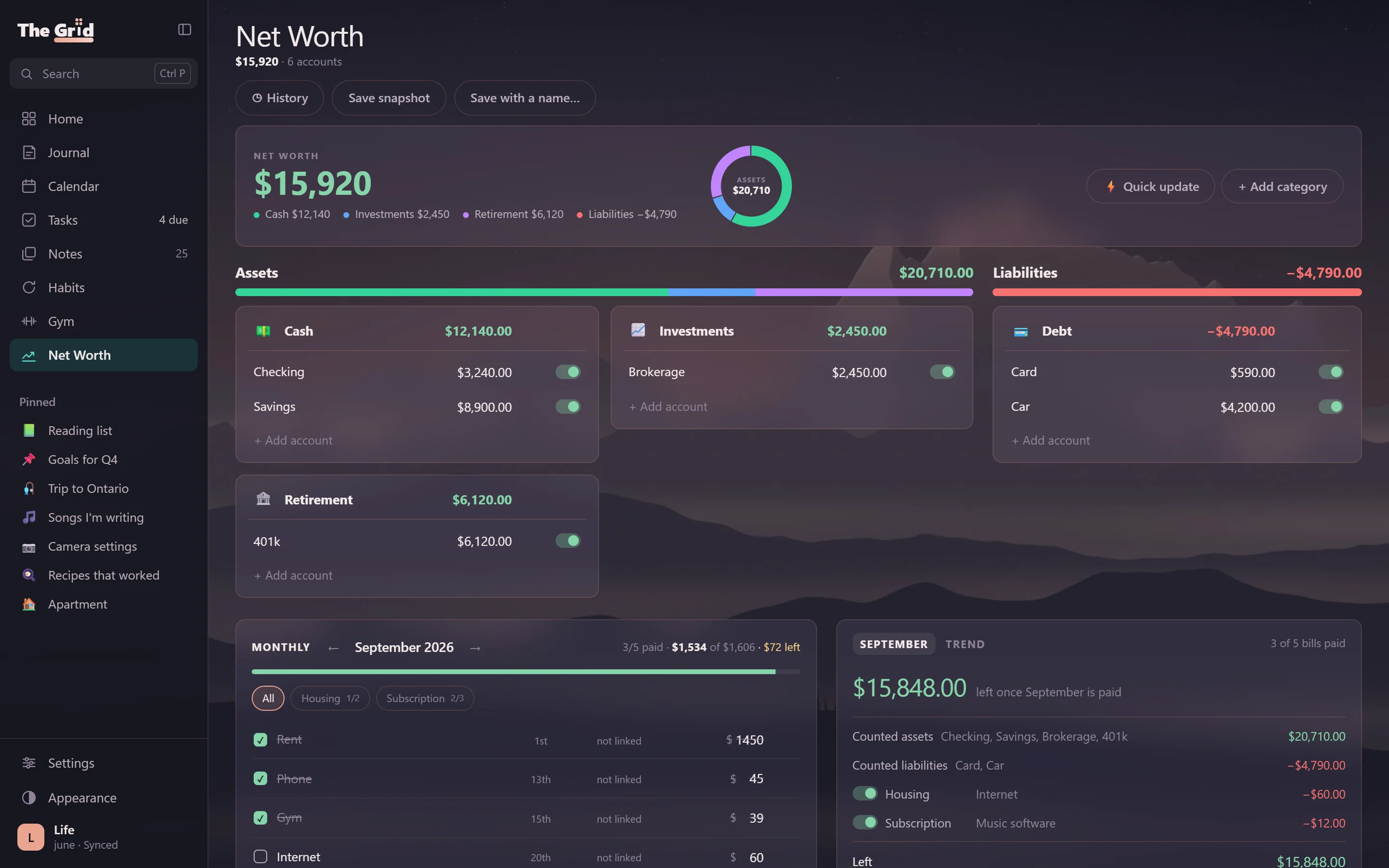Viewport: 1389px width, 868px height.
Task: Go to the Habits page
Action: click(103, 287)
